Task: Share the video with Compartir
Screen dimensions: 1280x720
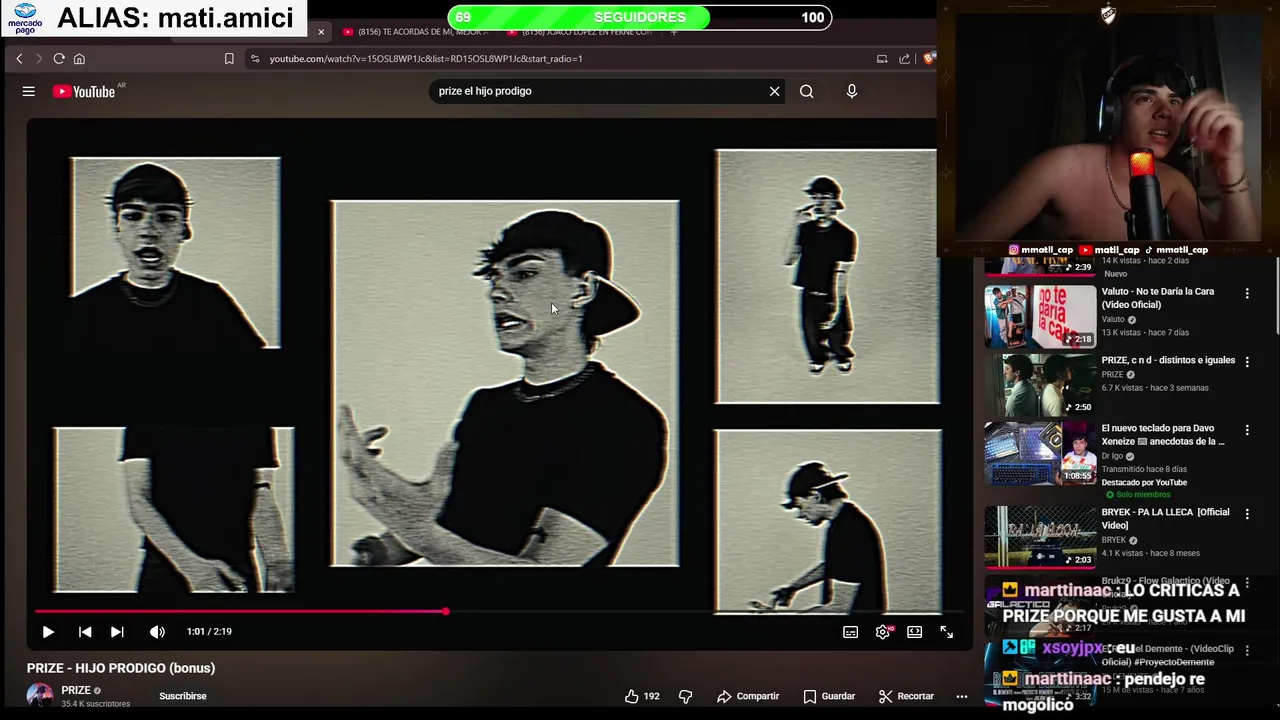Action: coord(748,696)
